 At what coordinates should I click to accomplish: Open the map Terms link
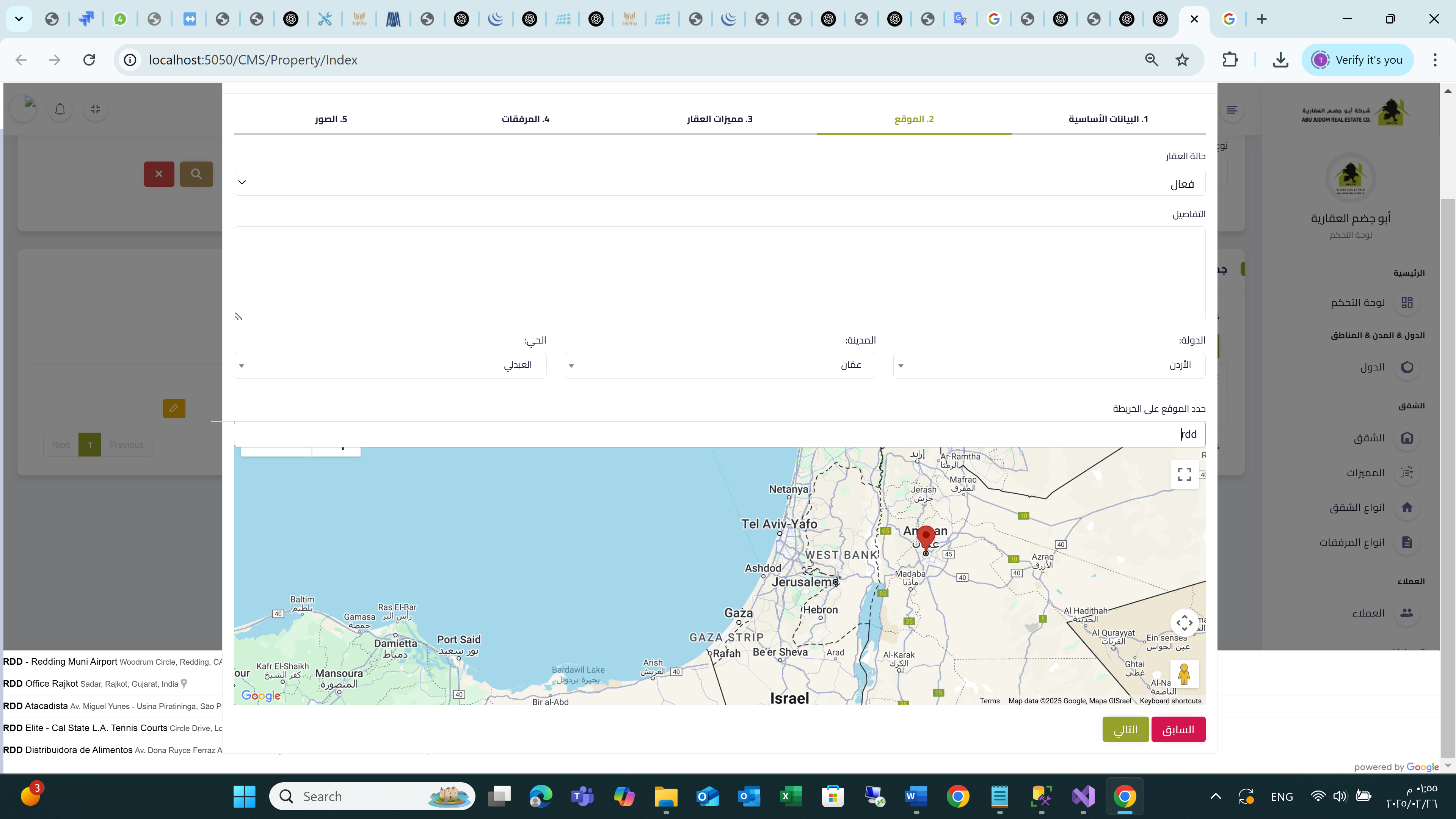point(990,701)
